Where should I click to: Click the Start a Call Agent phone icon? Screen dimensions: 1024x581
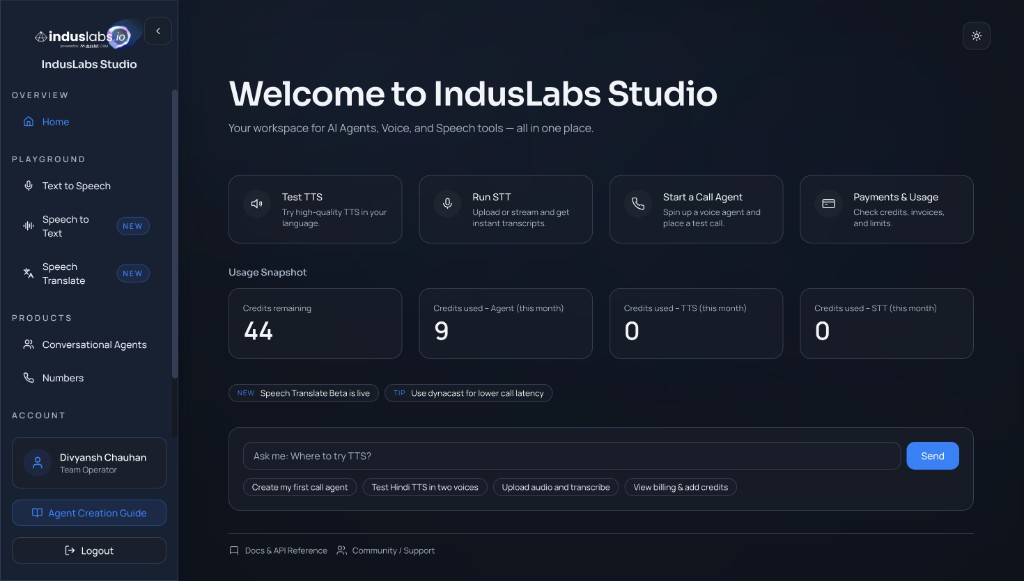pyautogui.click(x=638, y=202)
